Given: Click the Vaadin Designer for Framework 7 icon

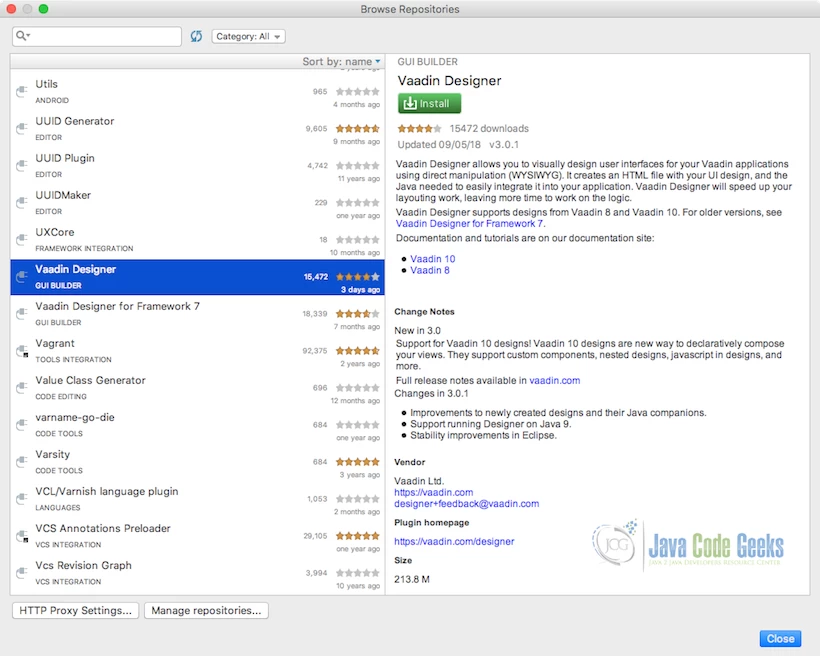Looking at the screenshot, I should [x=21, y=313].
